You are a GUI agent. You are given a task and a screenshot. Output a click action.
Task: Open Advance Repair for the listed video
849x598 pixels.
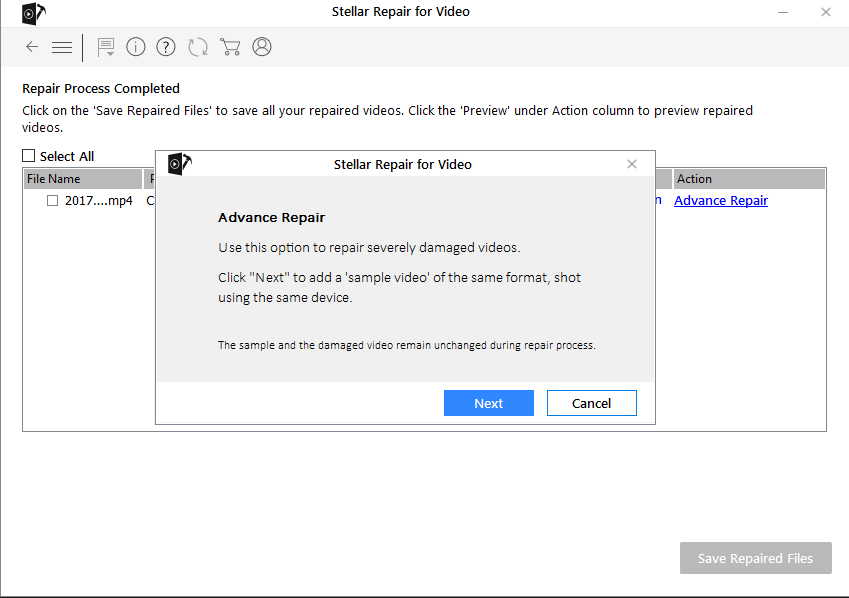[720, 200]
